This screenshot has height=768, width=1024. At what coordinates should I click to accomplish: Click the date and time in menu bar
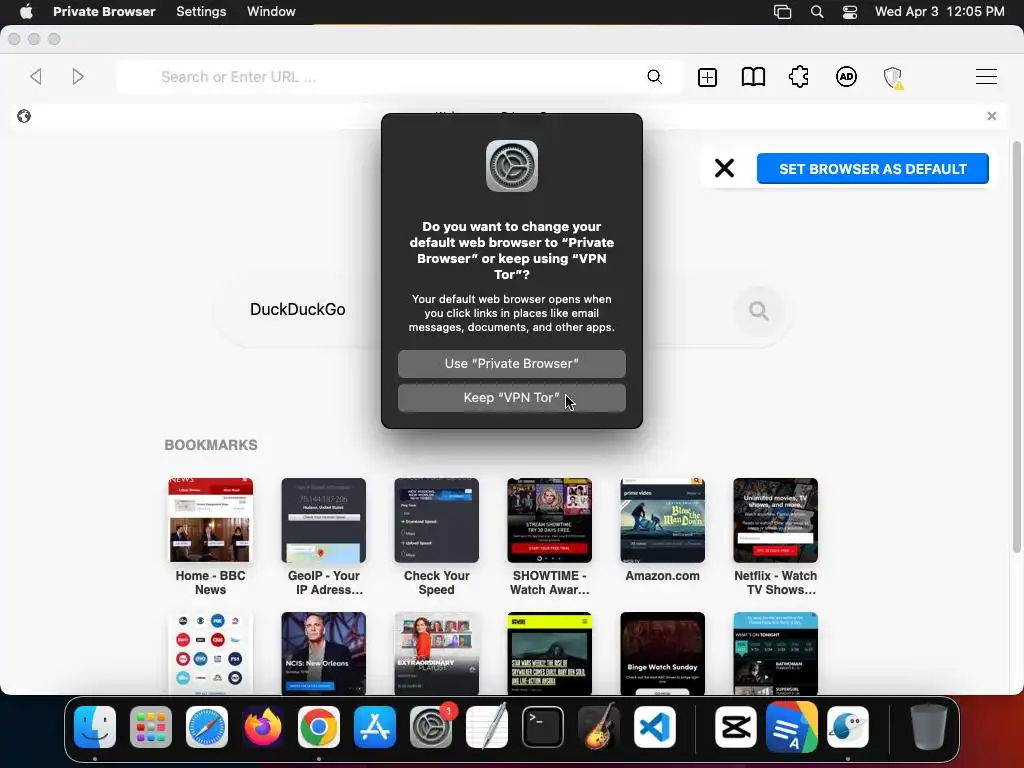(939, 11)
